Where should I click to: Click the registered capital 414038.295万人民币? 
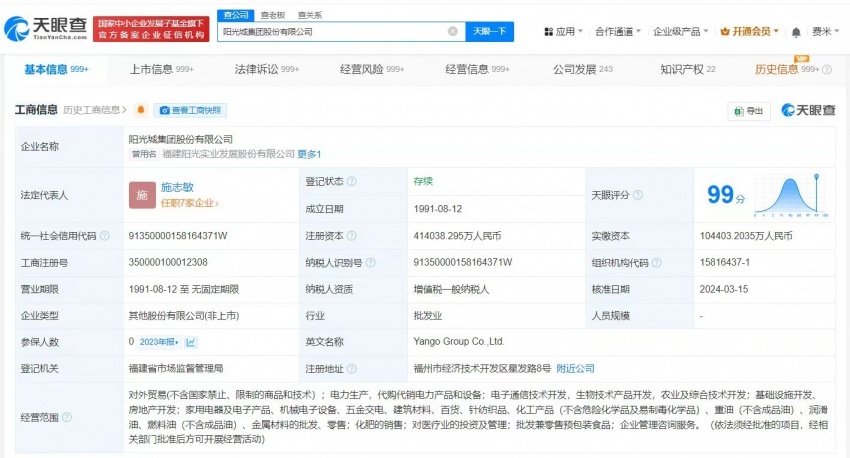[x=457, y=236]
